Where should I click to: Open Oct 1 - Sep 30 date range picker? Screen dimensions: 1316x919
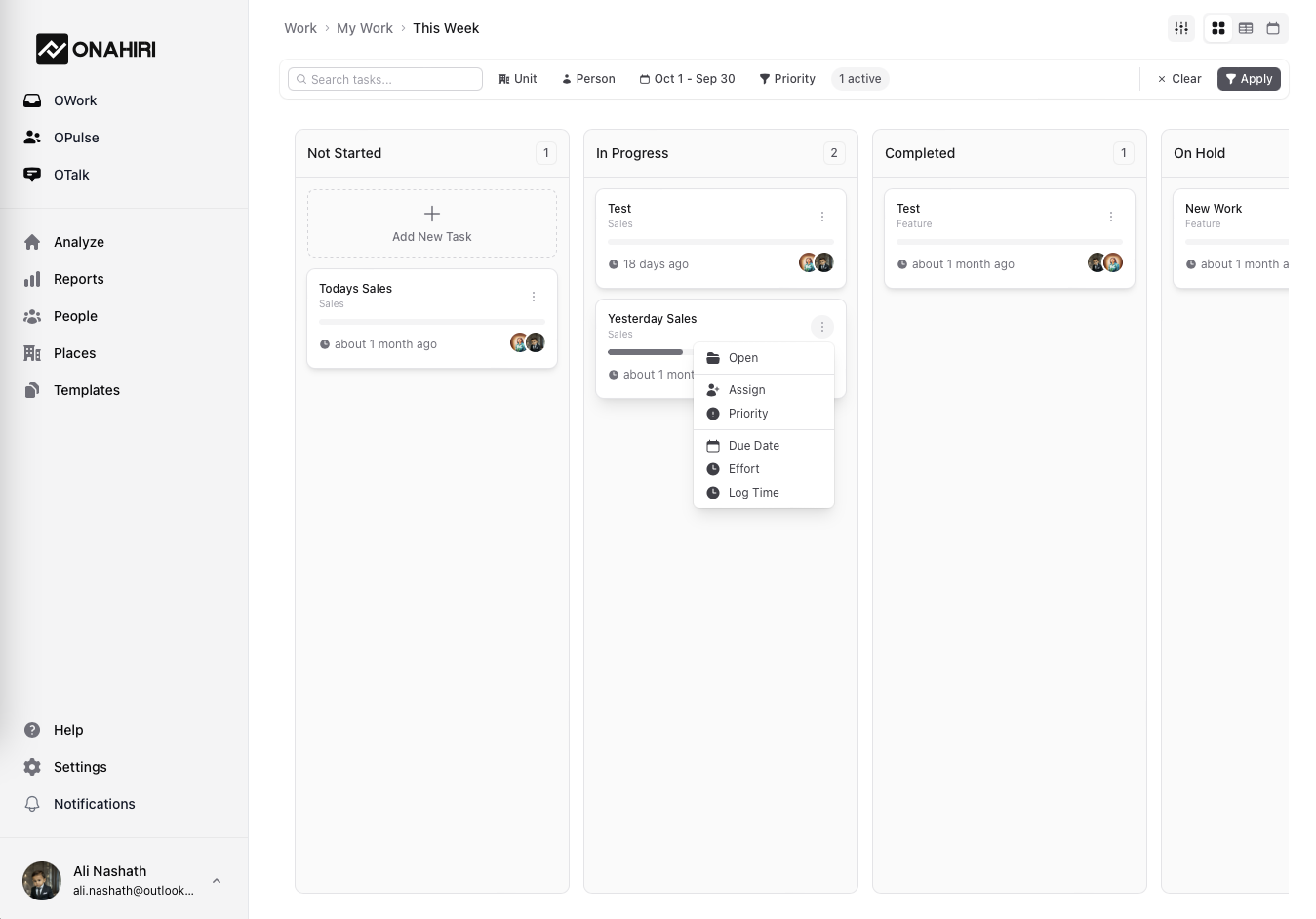click(x=688, y=79)
